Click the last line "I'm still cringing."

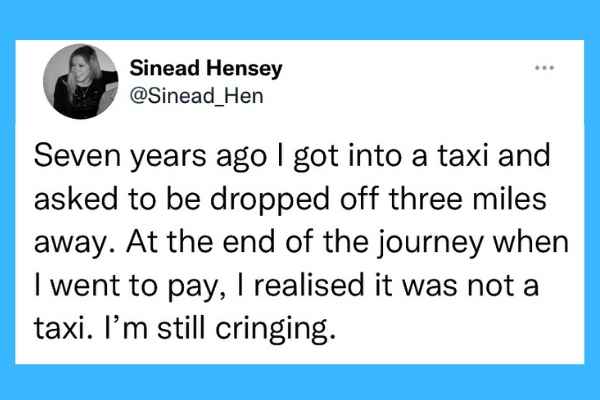(x=185, y=330)
